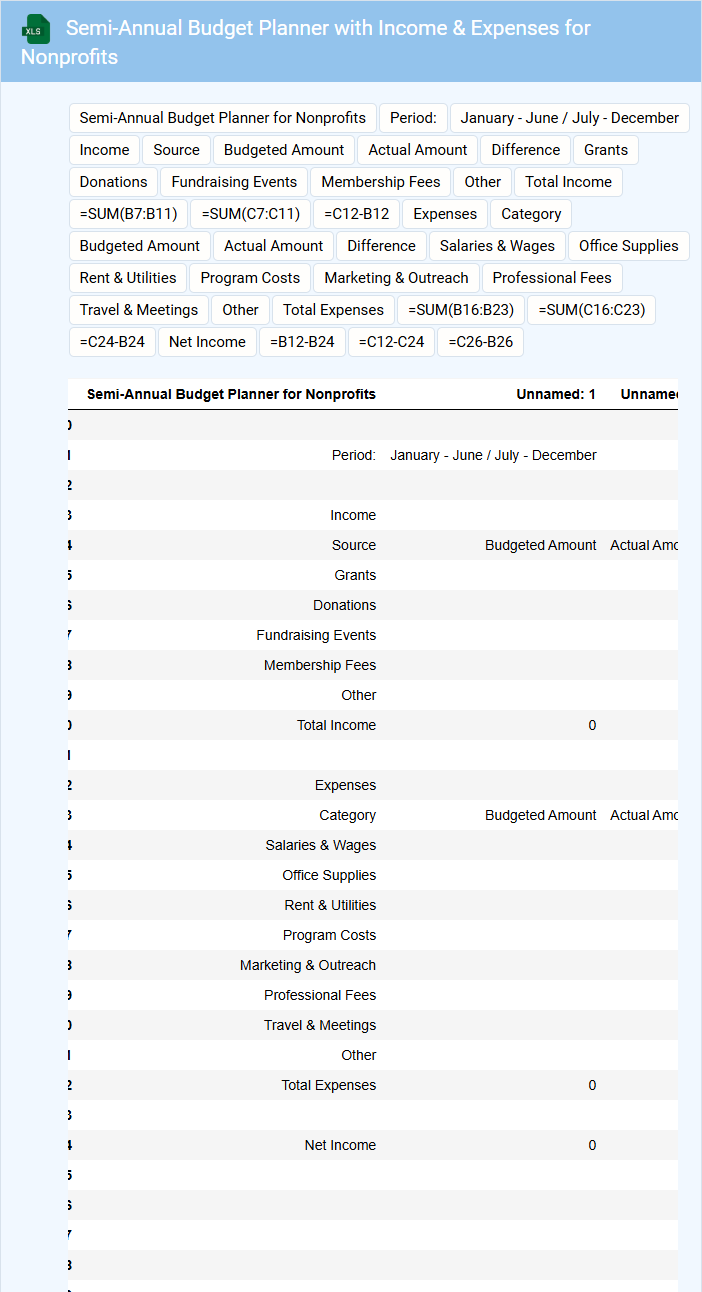Click the 'Total Income' table cell
The width and height of the screenshot is (702, 1292).
tap(336, 725)
